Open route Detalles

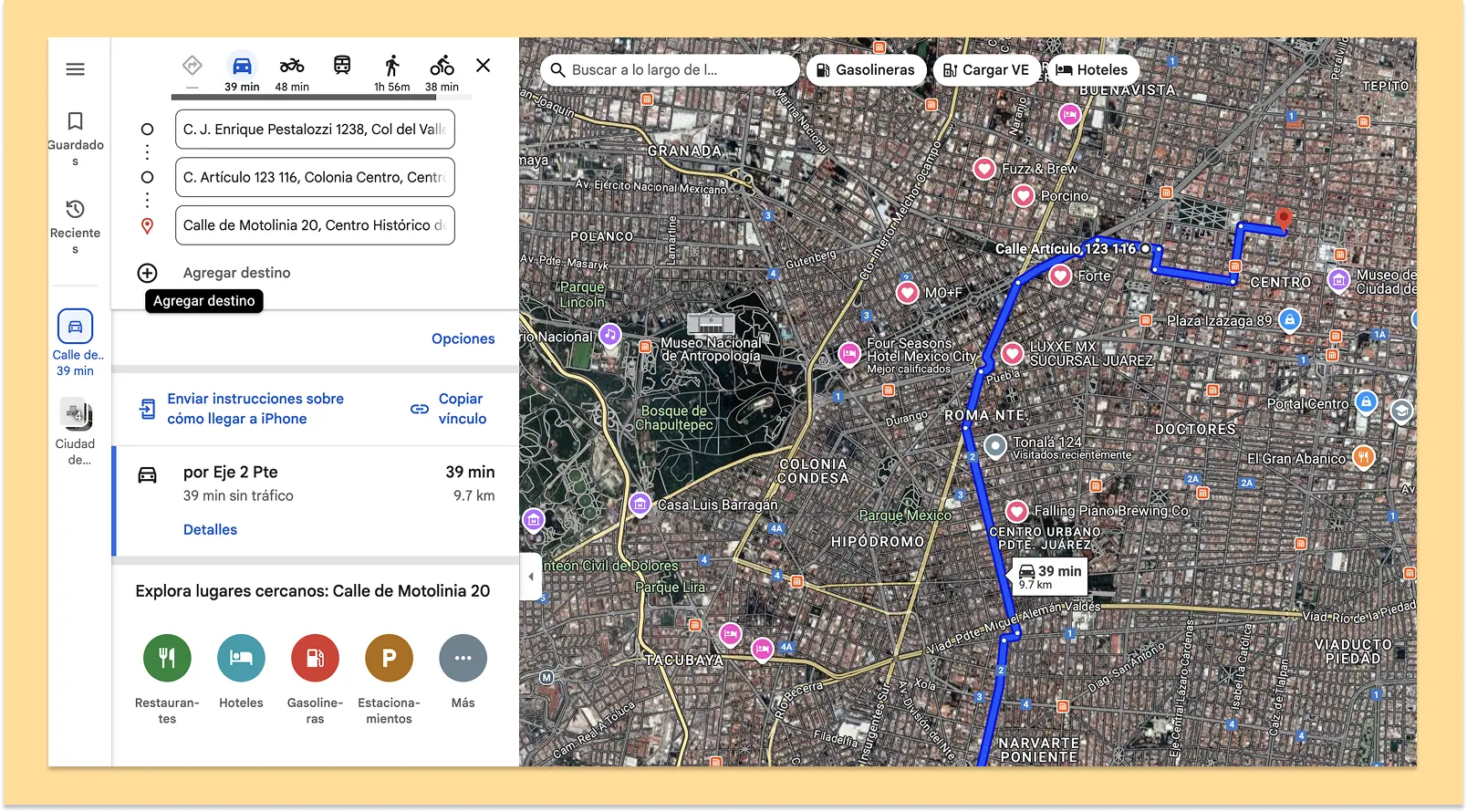pyautogui.click(x=210, y=529)
